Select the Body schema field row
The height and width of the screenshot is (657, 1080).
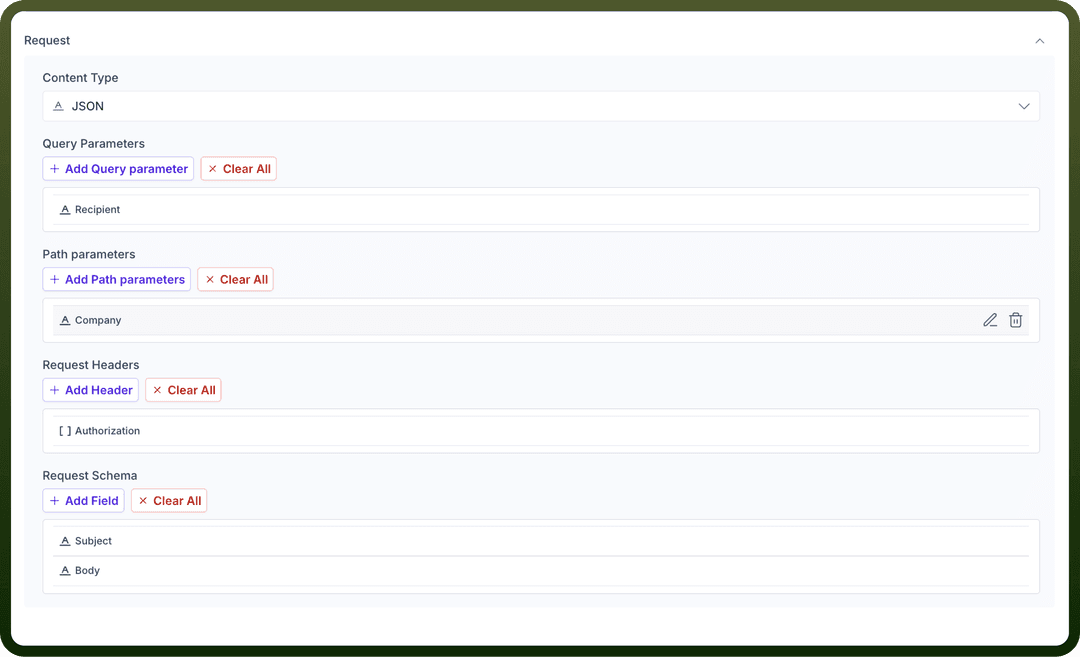click(541, 571)
